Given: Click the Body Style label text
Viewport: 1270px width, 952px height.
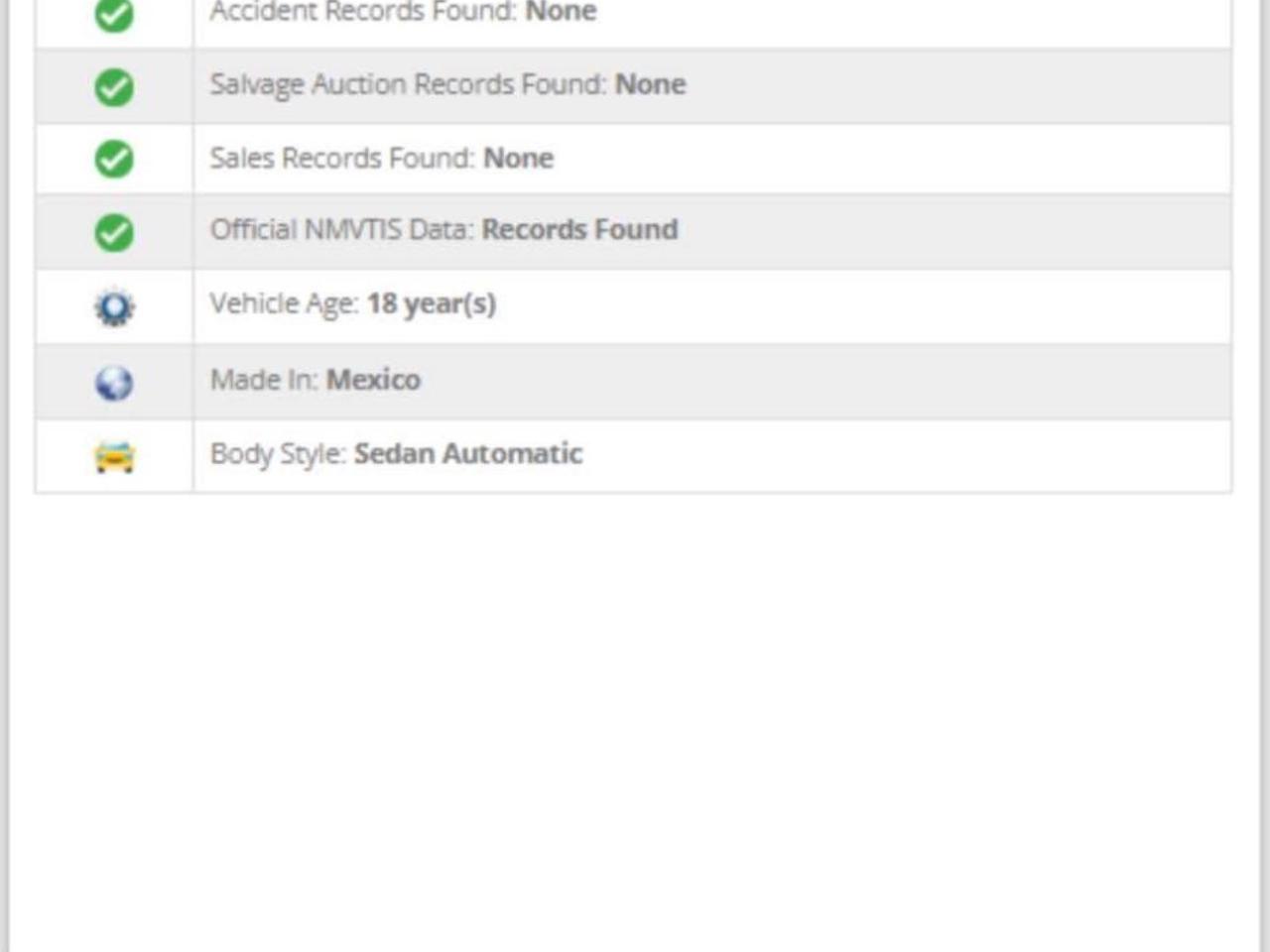Looking at the screenshot, I should pos(278,454).
